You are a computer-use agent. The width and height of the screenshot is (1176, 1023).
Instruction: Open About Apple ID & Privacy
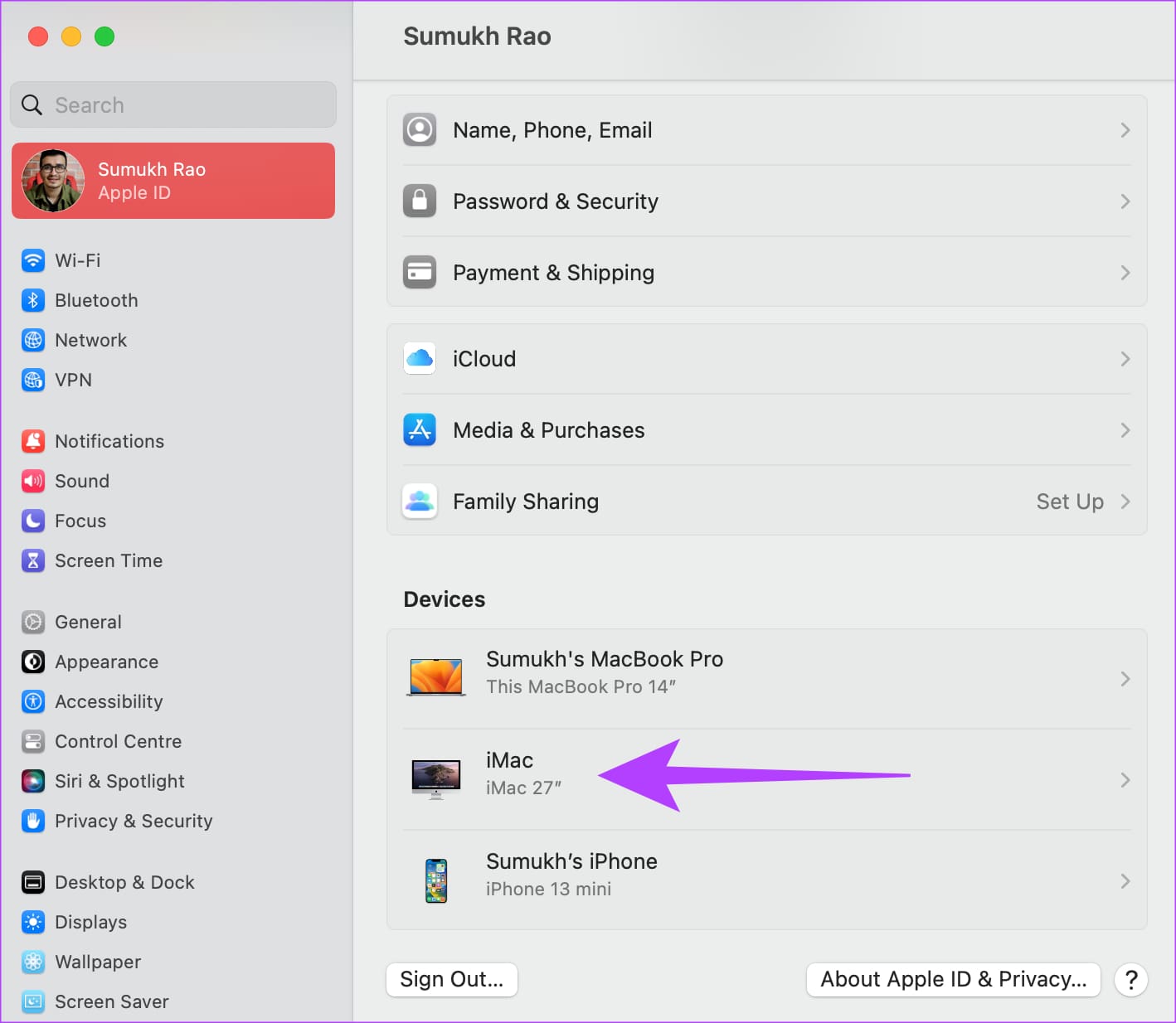click(x=953, y=979)
